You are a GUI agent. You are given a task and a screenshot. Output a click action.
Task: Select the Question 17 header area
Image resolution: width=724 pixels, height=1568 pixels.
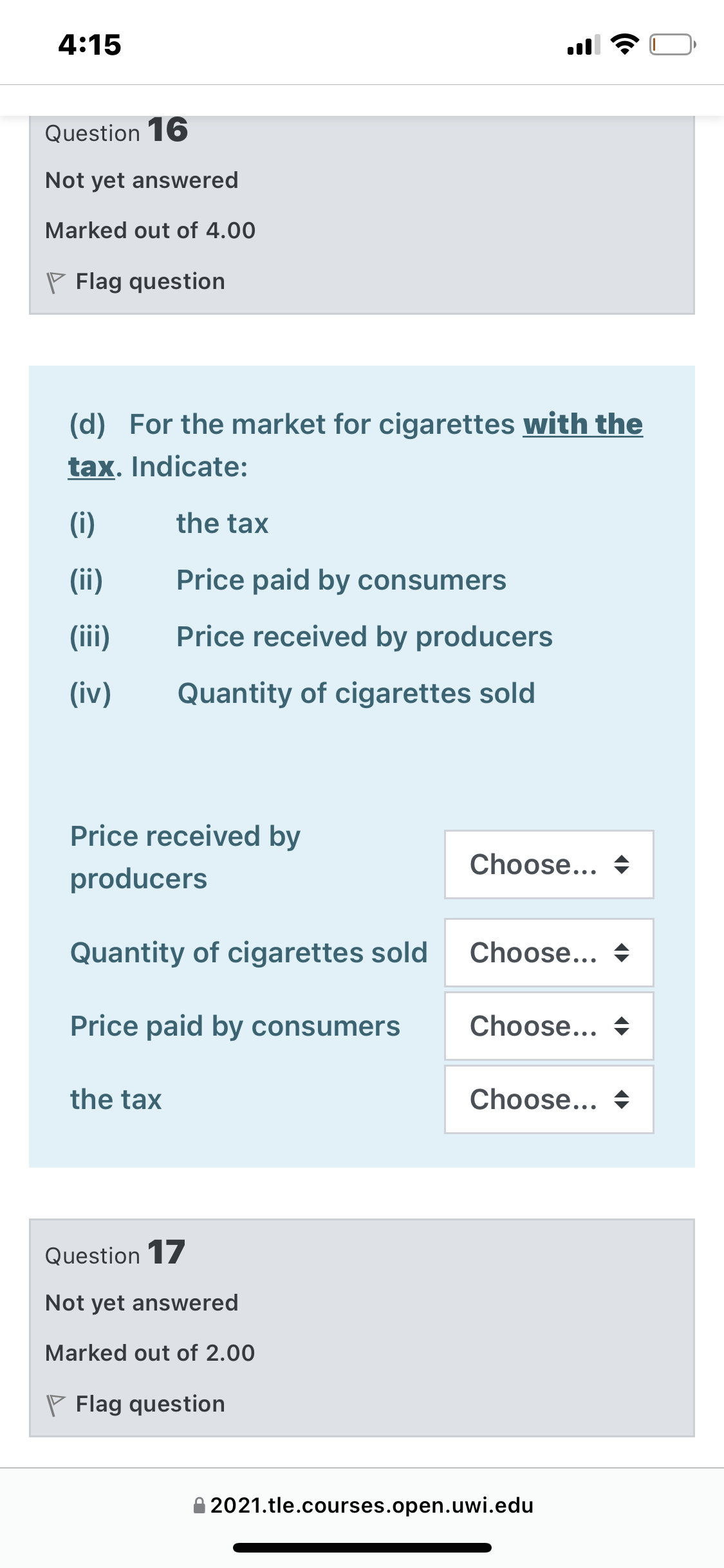pyautogui.click(x=115, y=1254)
